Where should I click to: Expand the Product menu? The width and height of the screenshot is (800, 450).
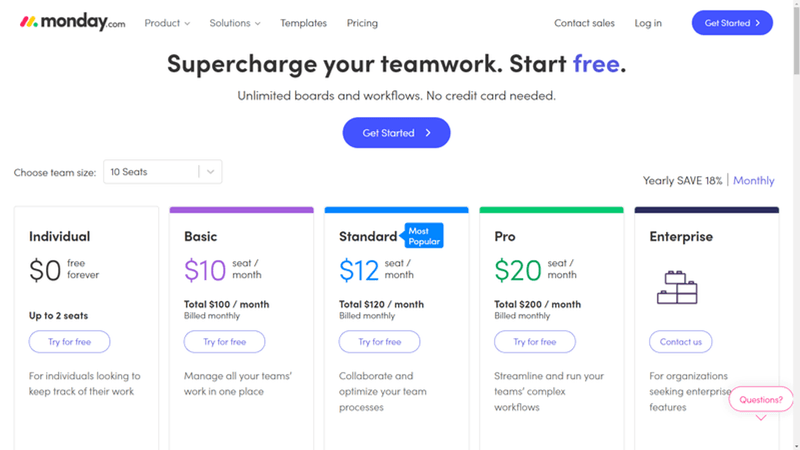(x=168, y=23)
